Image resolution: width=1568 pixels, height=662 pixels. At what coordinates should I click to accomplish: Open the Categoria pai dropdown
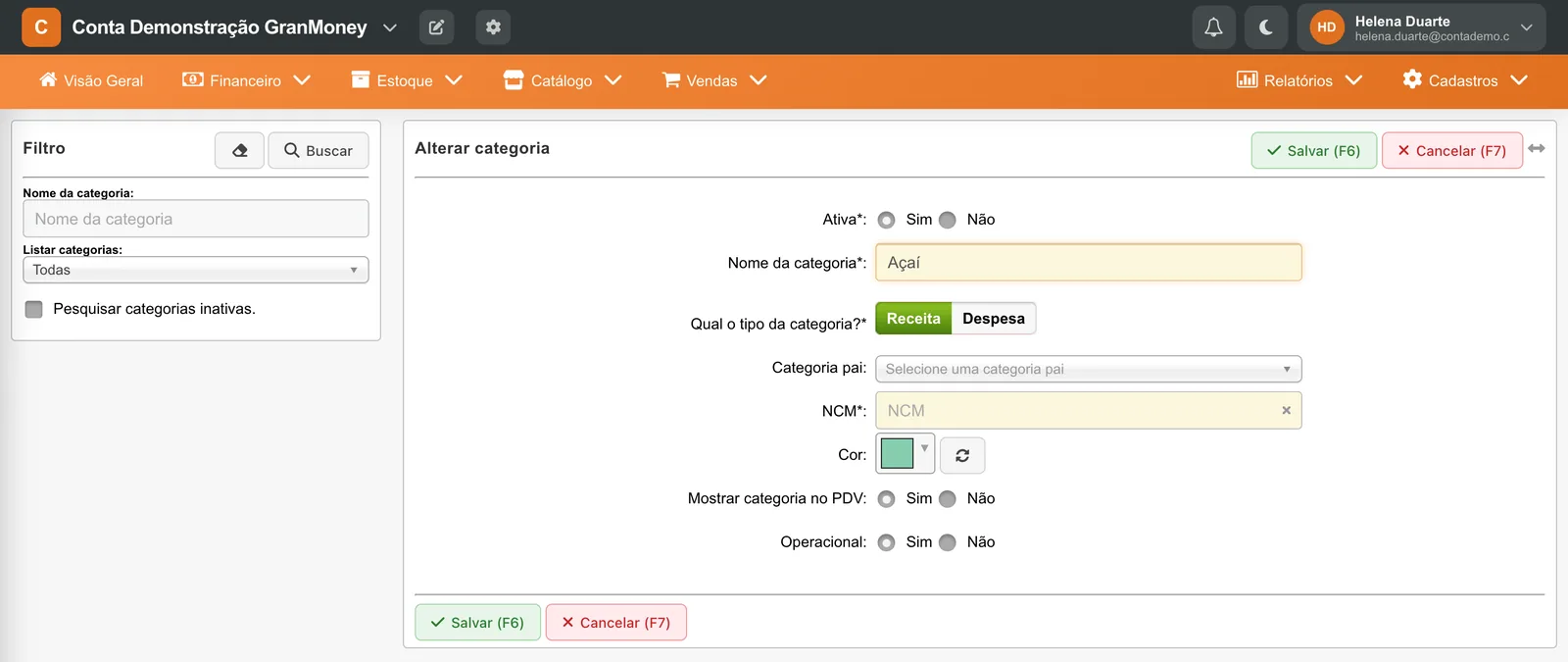(1089, 369)
